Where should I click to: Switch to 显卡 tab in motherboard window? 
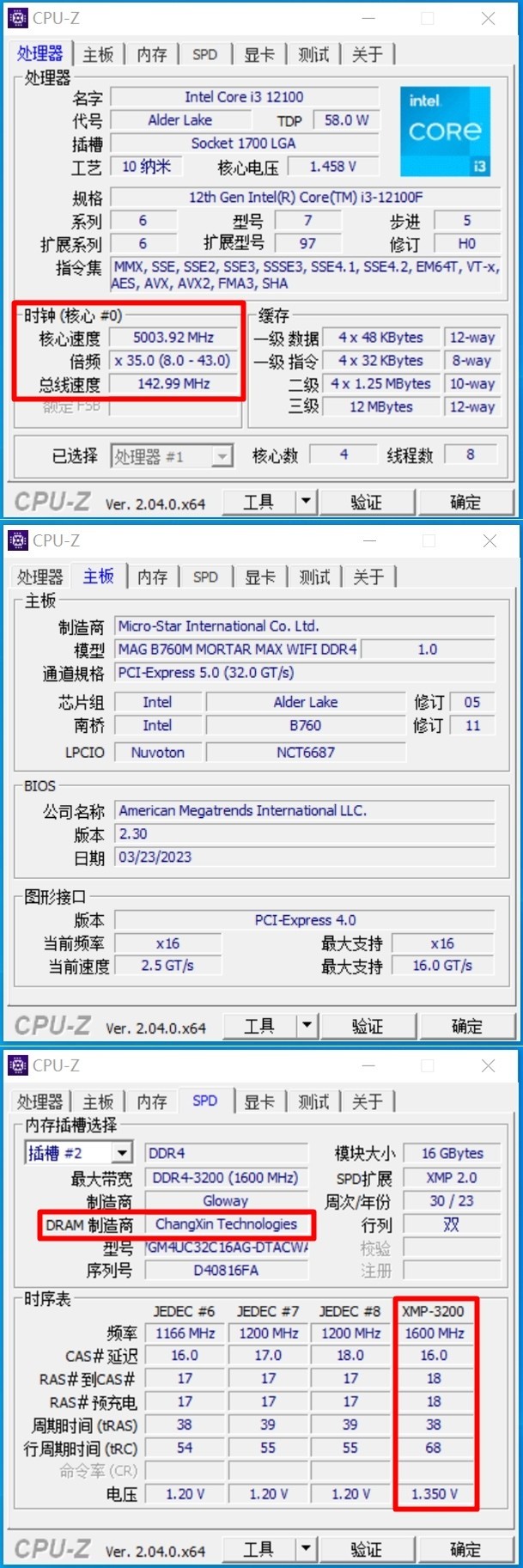[260, 577]
